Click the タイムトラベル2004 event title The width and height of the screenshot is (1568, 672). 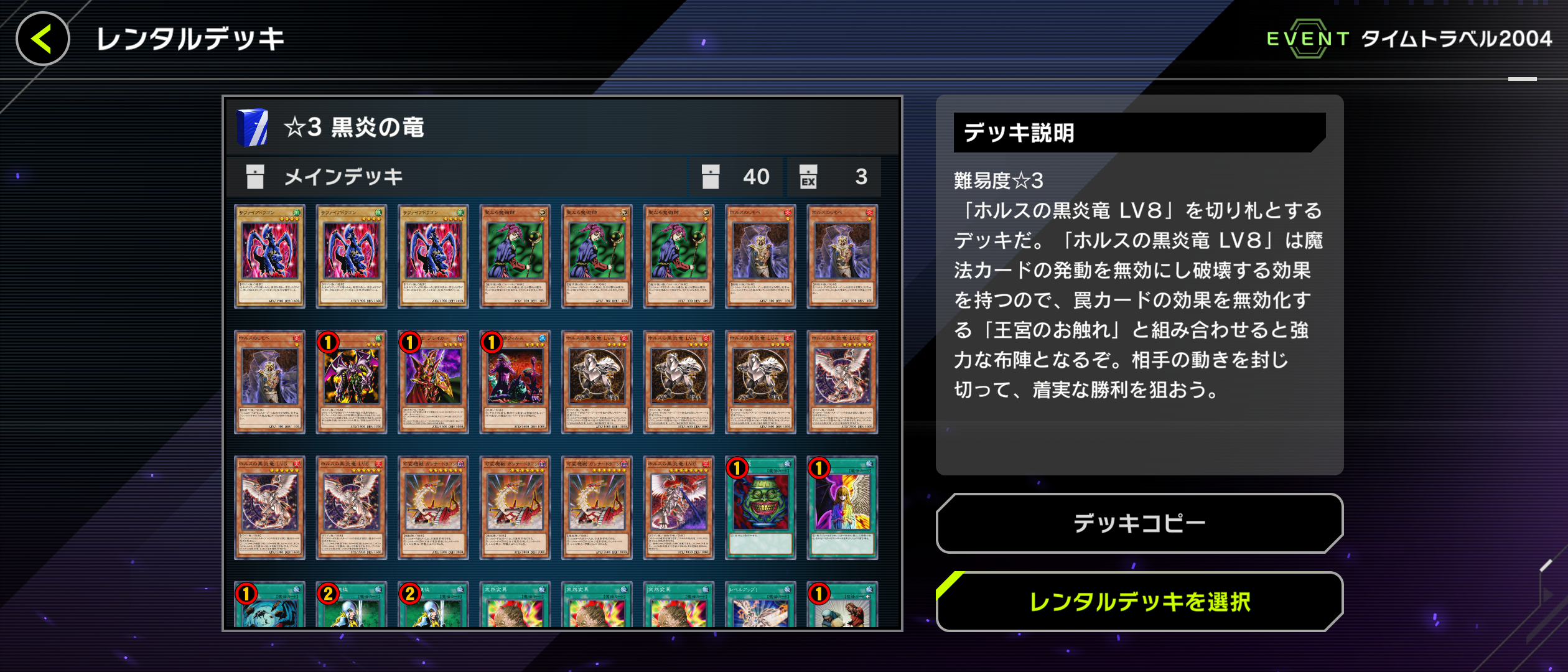point(1457,39)
